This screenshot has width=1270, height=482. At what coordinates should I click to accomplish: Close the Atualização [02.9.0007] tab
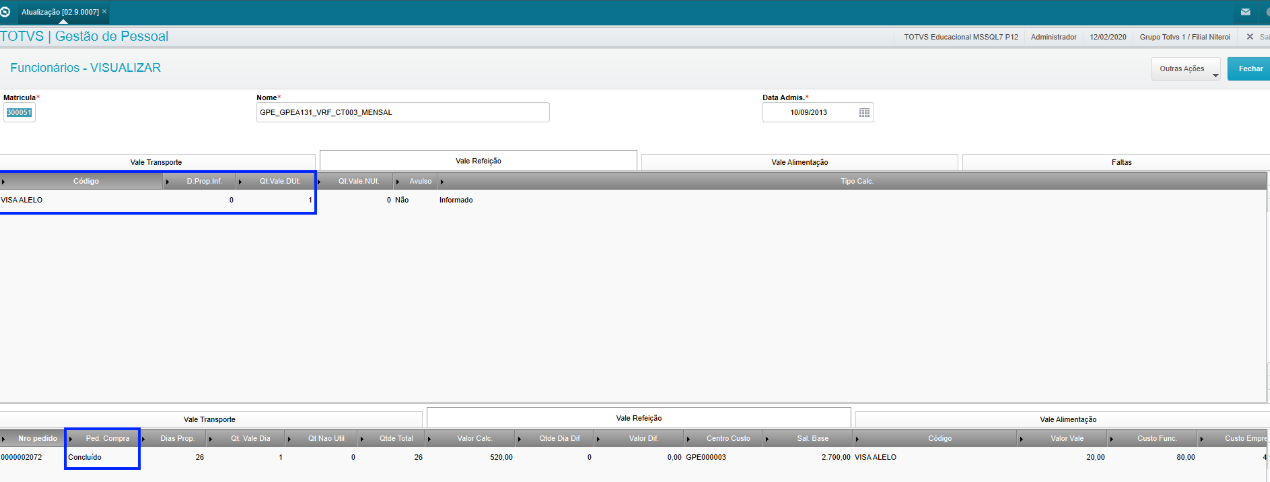(x=105, y=11)
